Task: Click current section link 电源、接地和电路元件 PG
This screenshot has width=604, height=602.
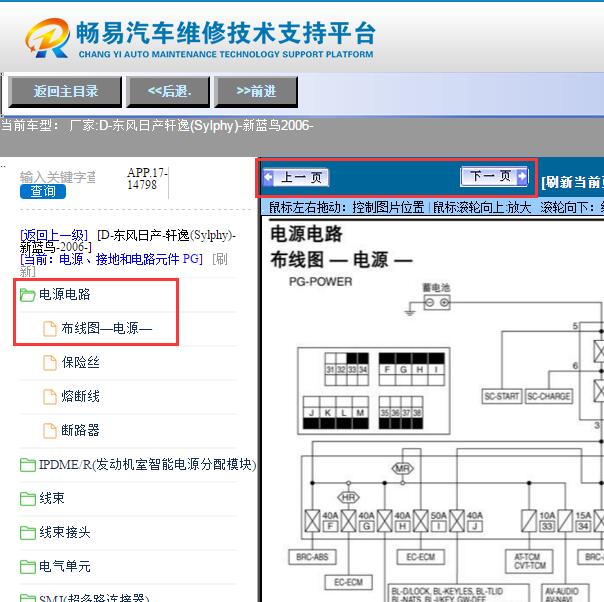Action: coord(111,259)
